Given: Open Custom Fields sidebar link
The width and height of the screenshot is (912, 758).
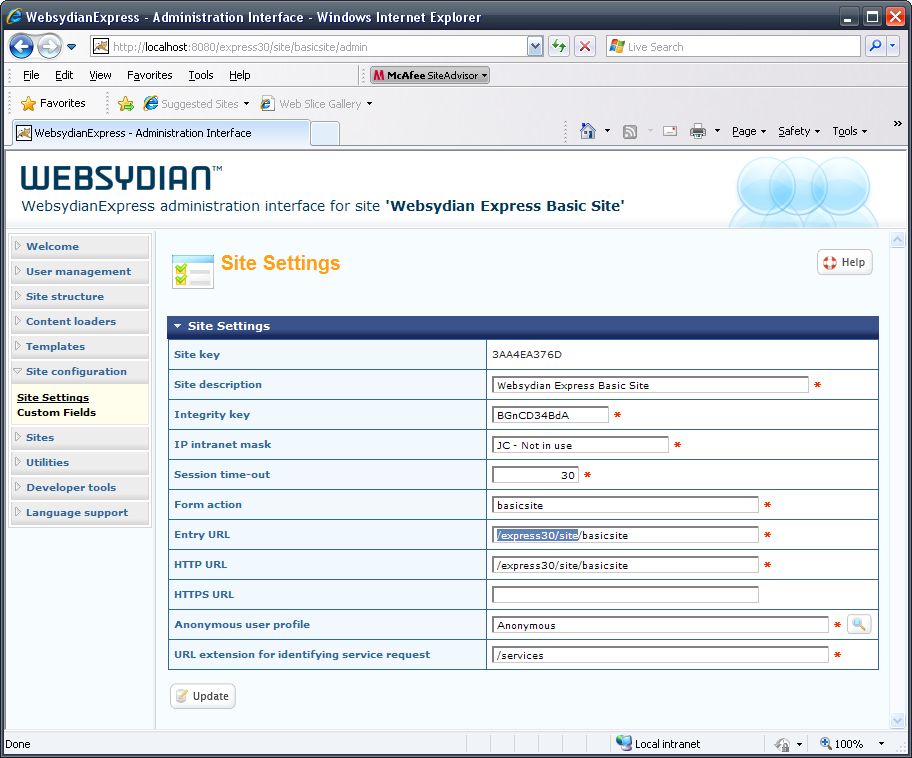Looking at the screenshot, I should (56, 412).
